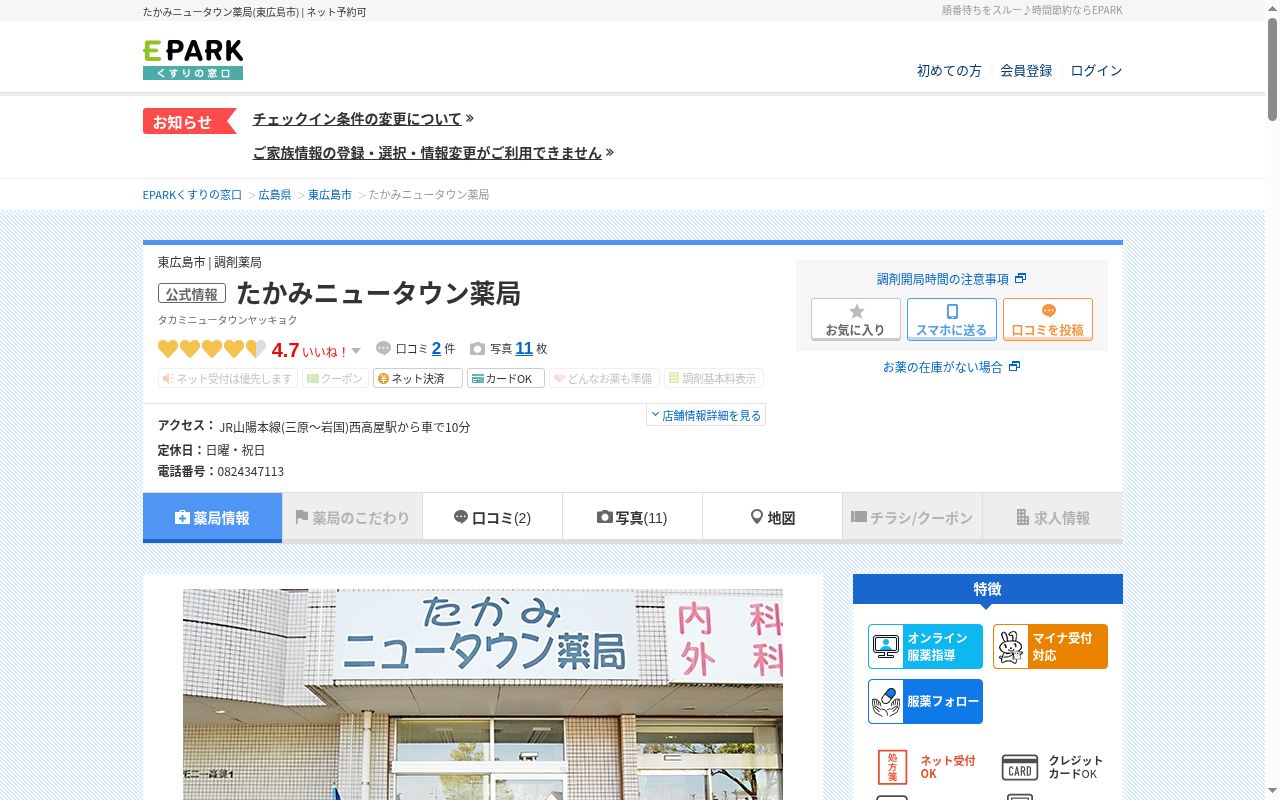Go to EPARKくすりの窓口 breadcrumb
This screenshot has width=1280, height=800.
[192, 195]
